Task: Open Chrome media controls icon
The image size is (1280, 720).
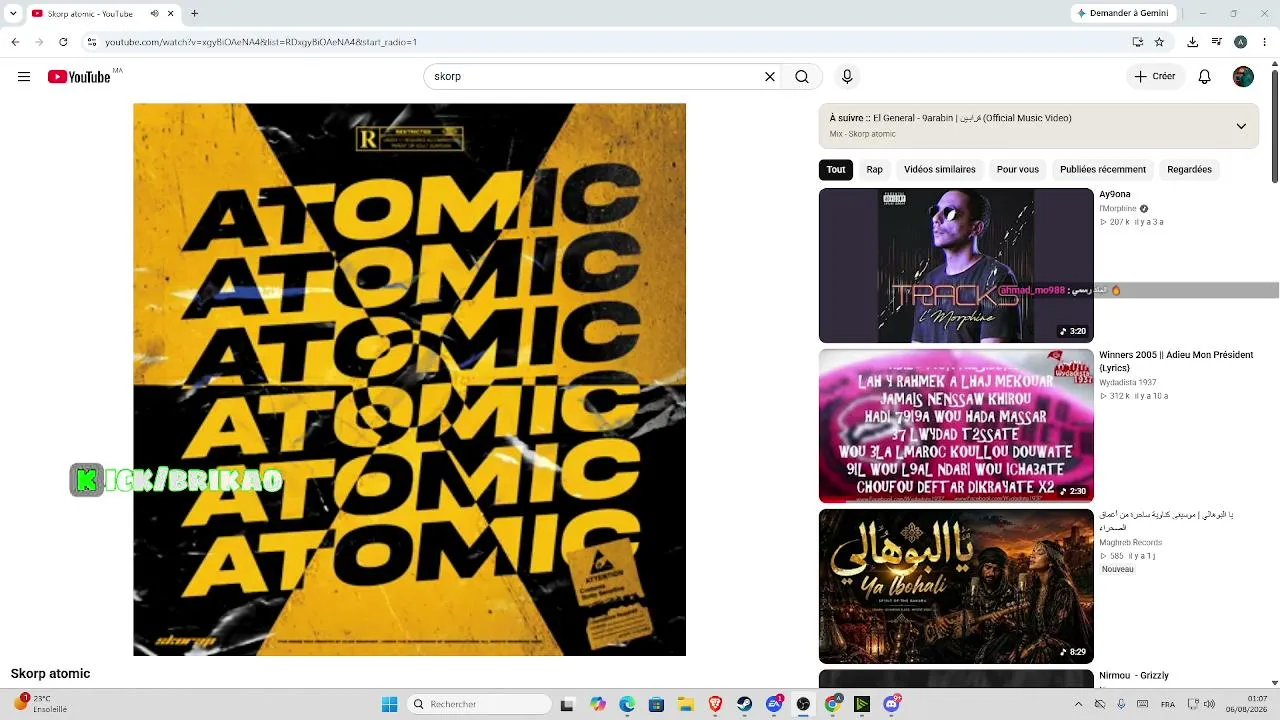Action: click(1216, 42)
